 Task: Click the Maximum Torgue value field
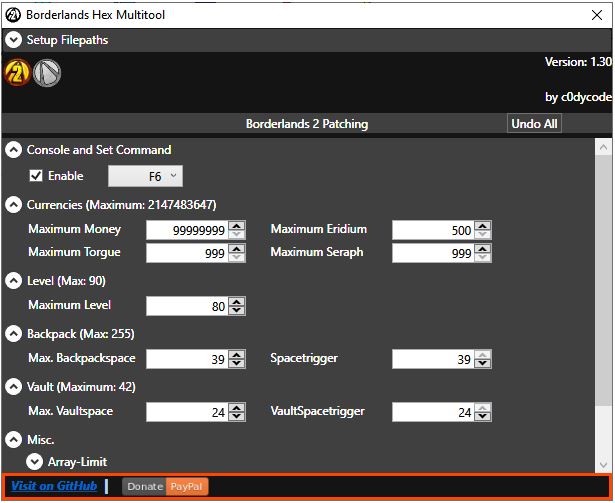point(187,253)
